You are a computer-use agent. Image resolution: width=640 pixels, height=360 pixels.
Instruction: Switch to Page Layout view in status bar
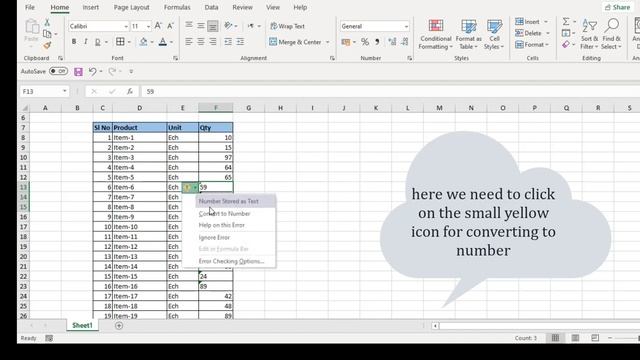(575, 338)
